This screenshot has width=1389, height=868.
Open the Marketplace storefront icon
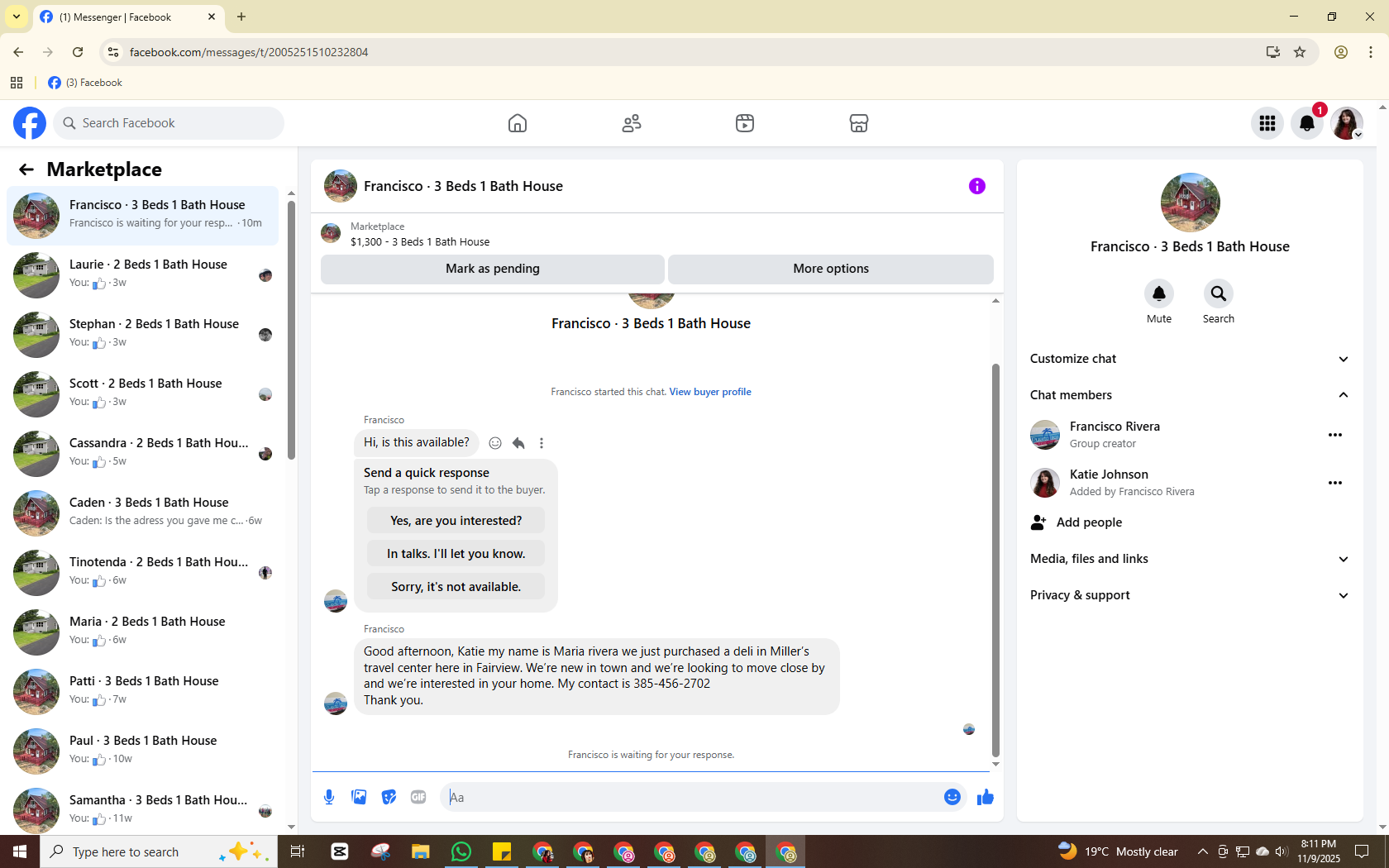coord(859,123)
